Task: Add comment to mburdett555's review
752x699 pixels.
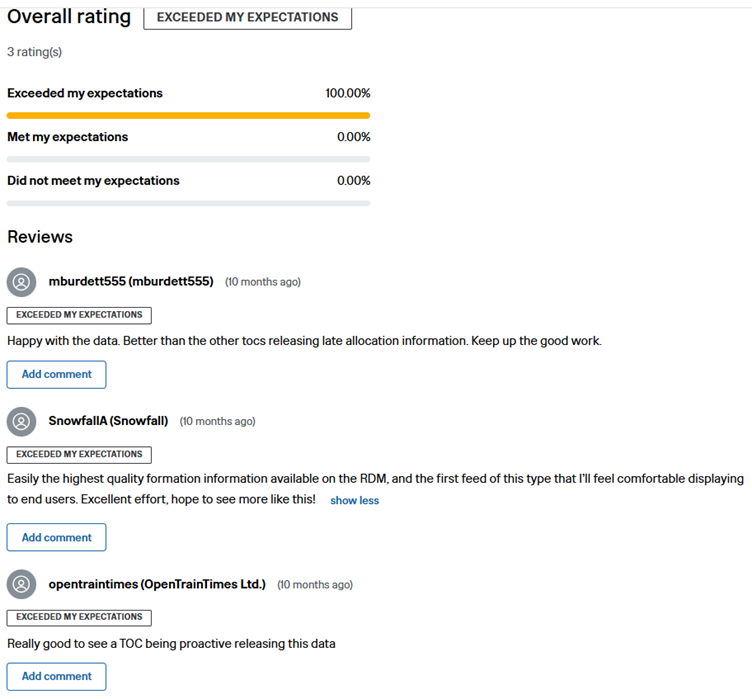Action: (x=57, y=375)
